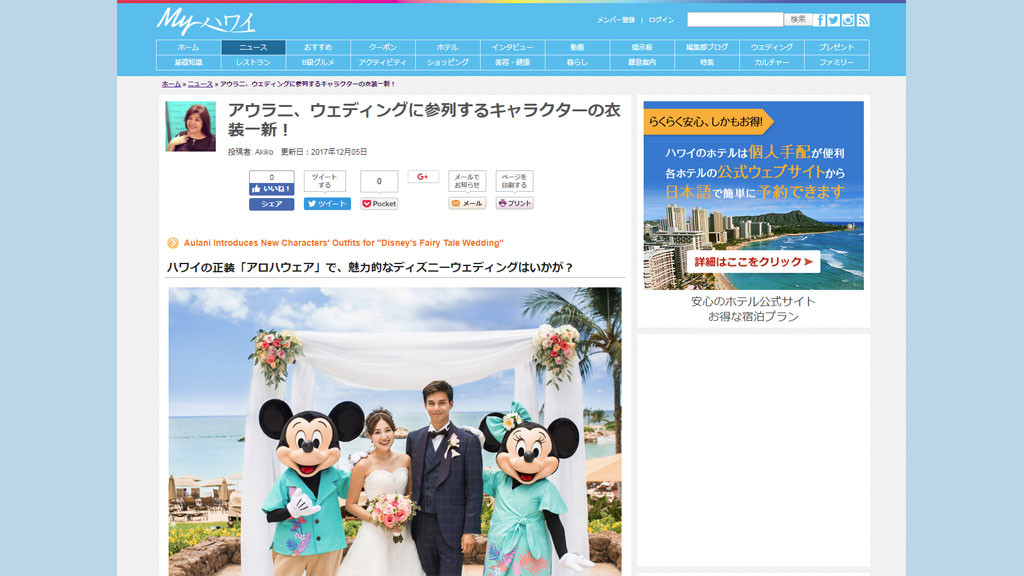Open the おすすめ menu tab
The image size is (1024, 576).
pos(318,47)
